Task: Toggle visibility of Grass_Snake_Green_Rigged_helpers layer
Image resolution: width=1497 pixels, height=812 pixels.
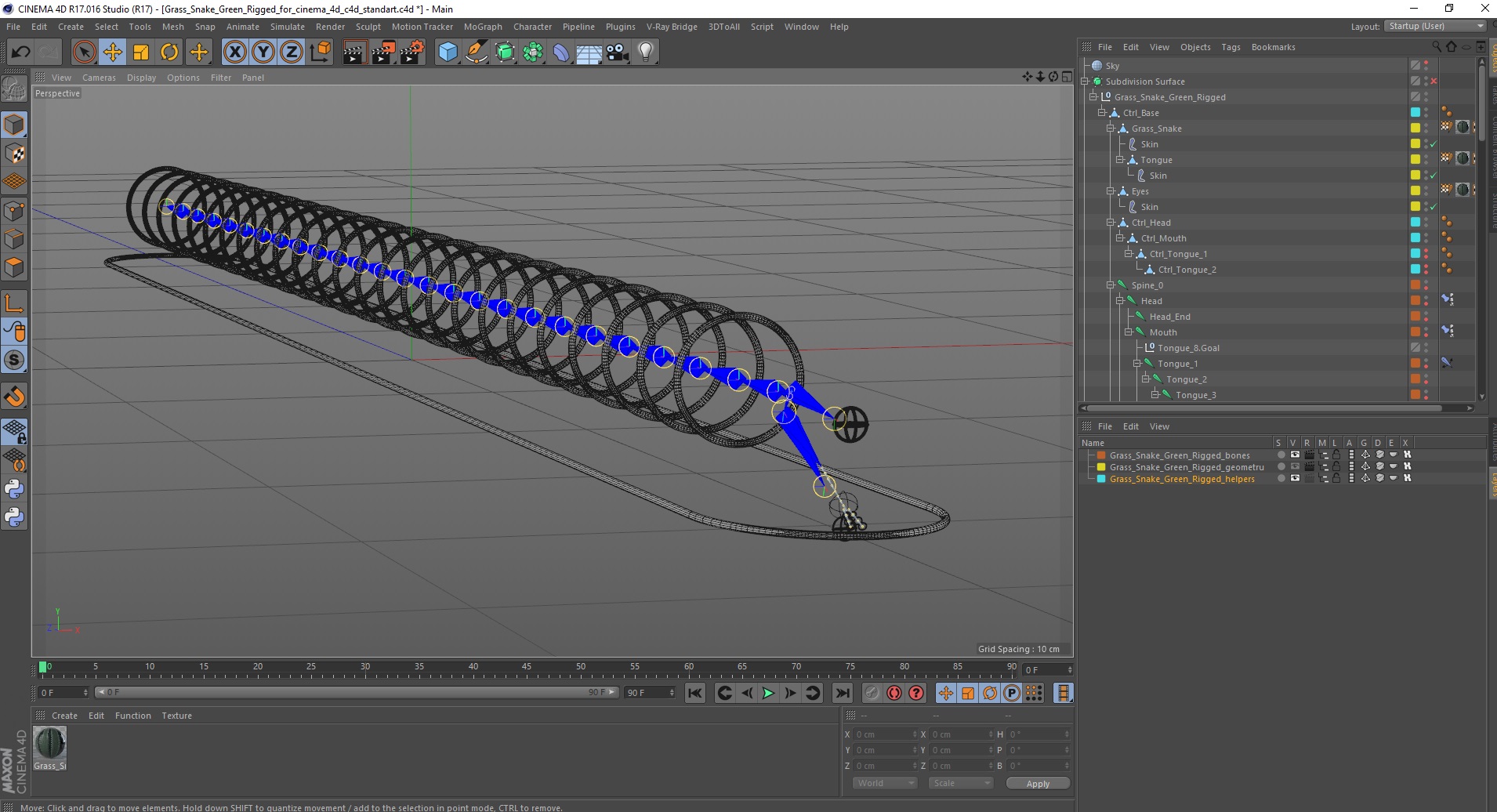Action: tap(1295, 479)
